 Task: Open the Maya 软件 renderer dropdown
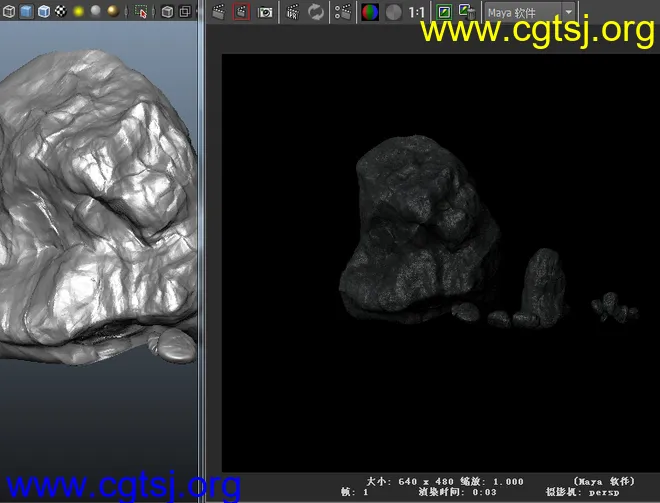point(520,12)
